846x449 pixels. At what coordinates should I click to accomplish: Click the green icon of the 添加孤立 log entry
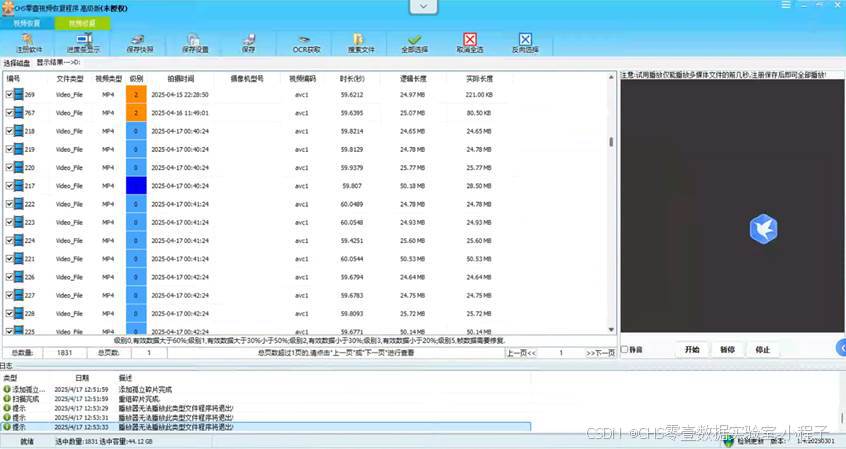pos(6,389)
